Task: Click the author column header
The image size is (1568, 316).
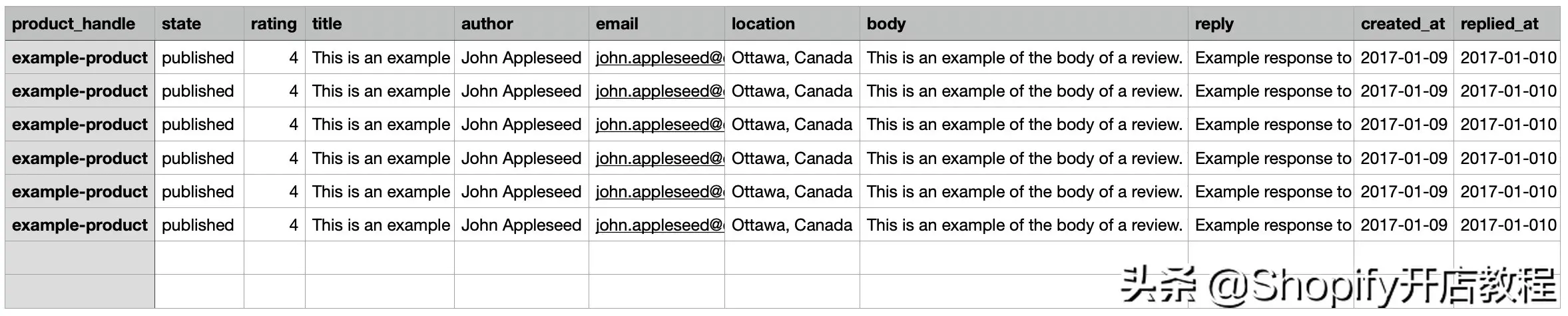Action: [521, 24]
